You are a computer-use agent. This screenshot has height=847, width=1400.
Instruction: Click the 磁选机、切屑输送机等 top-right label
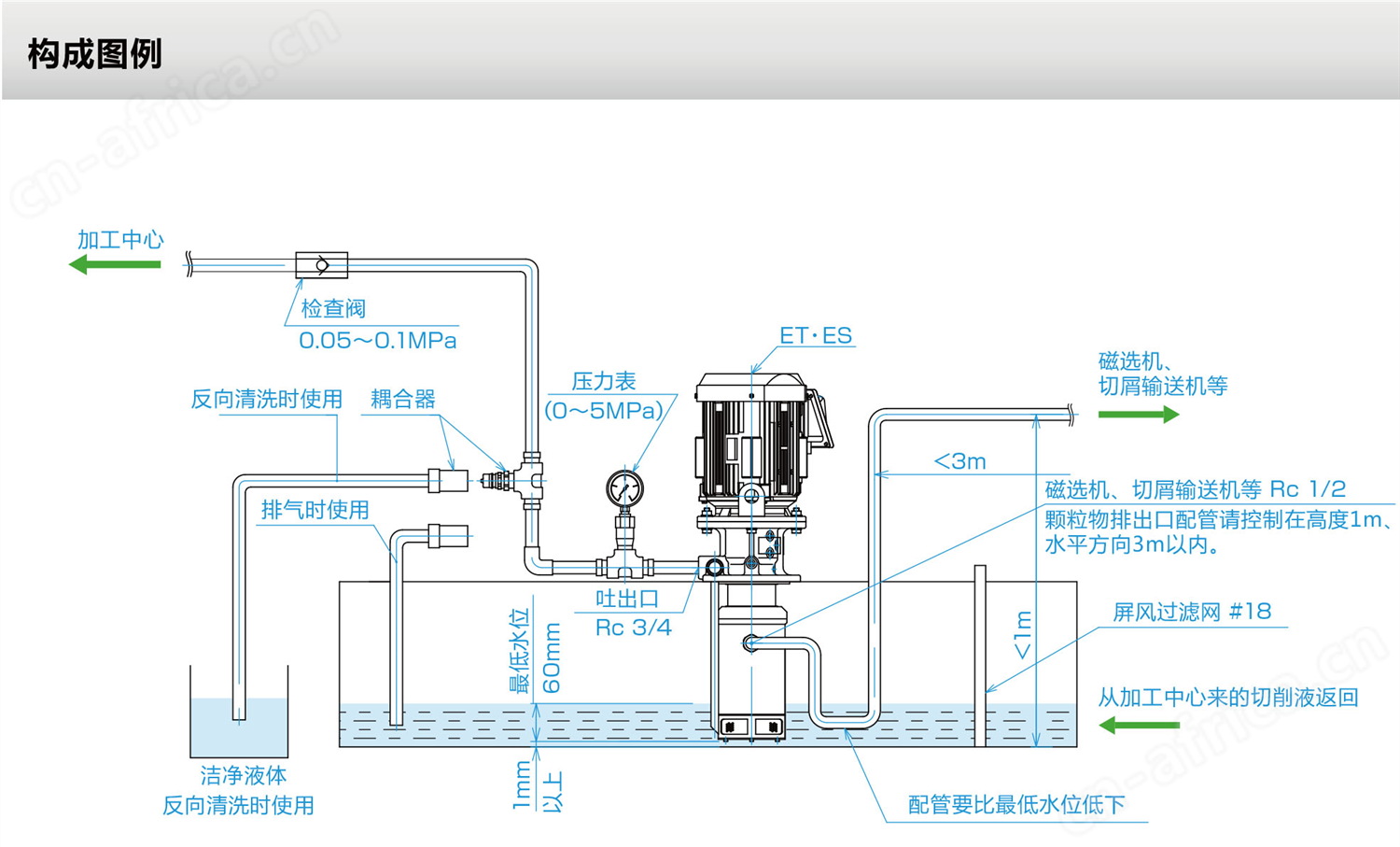[x=1163, y=374]
